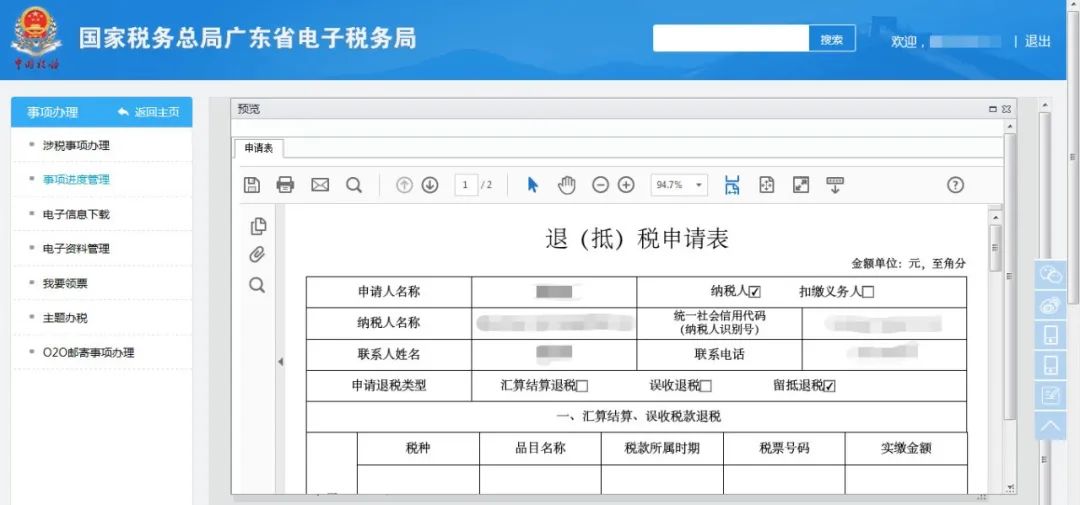This screenshot has height=505, width=1080.
Task: Click the 实缴金额 column header
Action: [906, 449]
